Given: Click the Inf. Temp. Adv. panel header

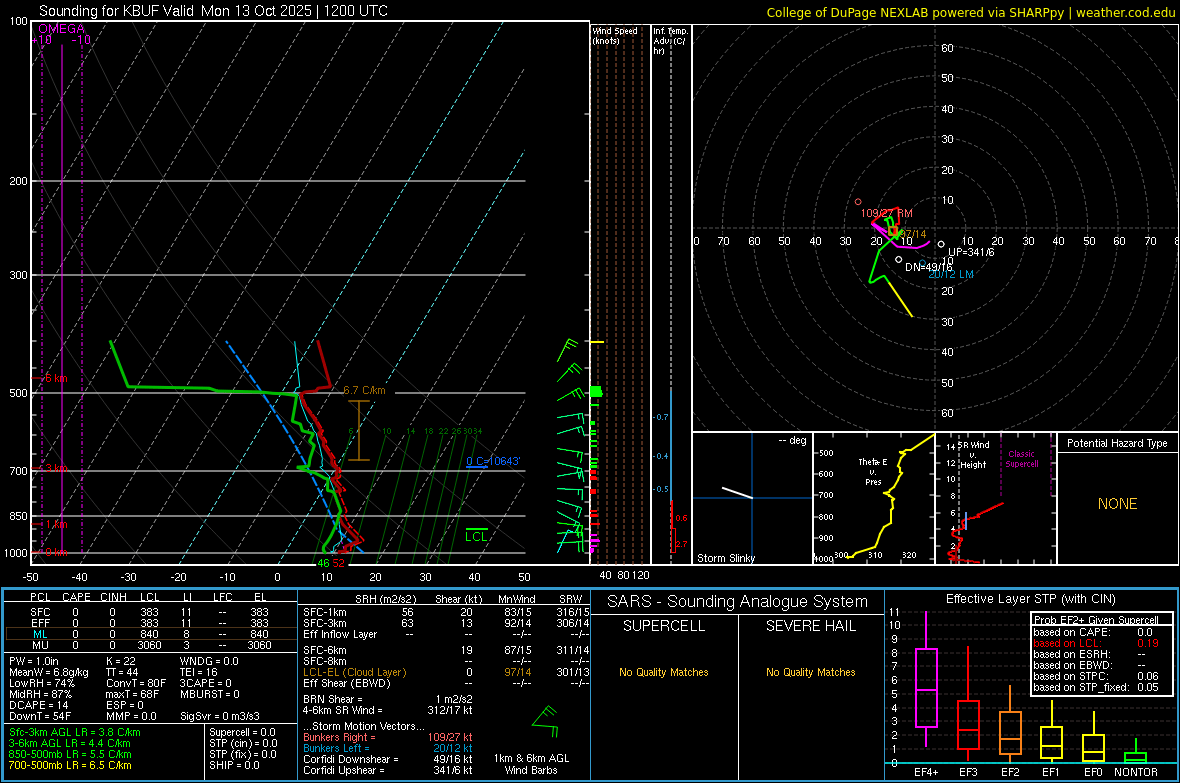Looking at the screenshot, I should 669,41.
